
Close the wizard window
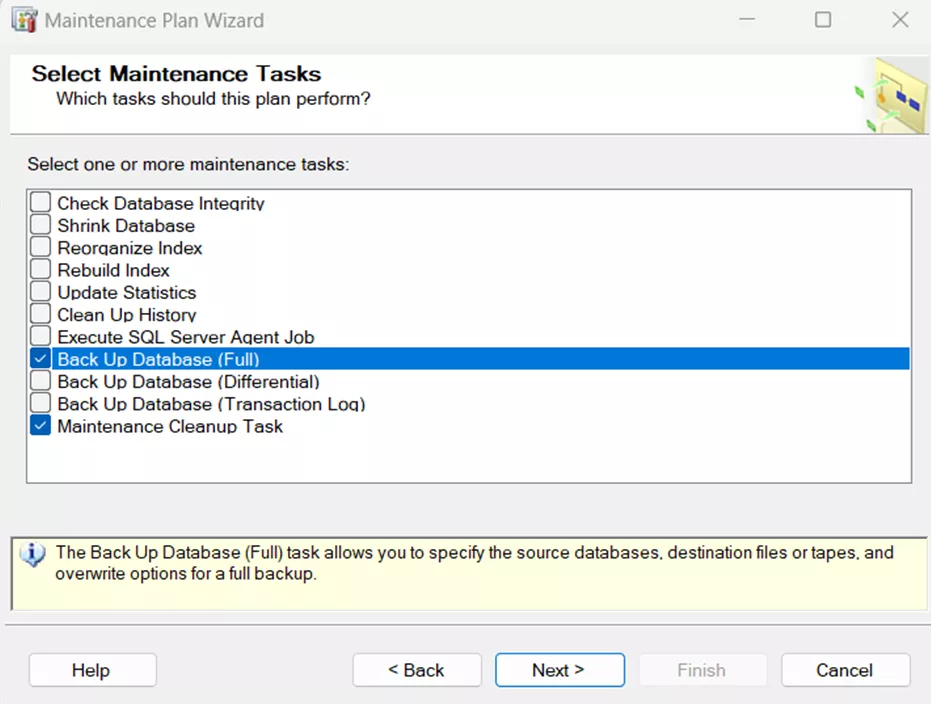click(x=900, y=20)
